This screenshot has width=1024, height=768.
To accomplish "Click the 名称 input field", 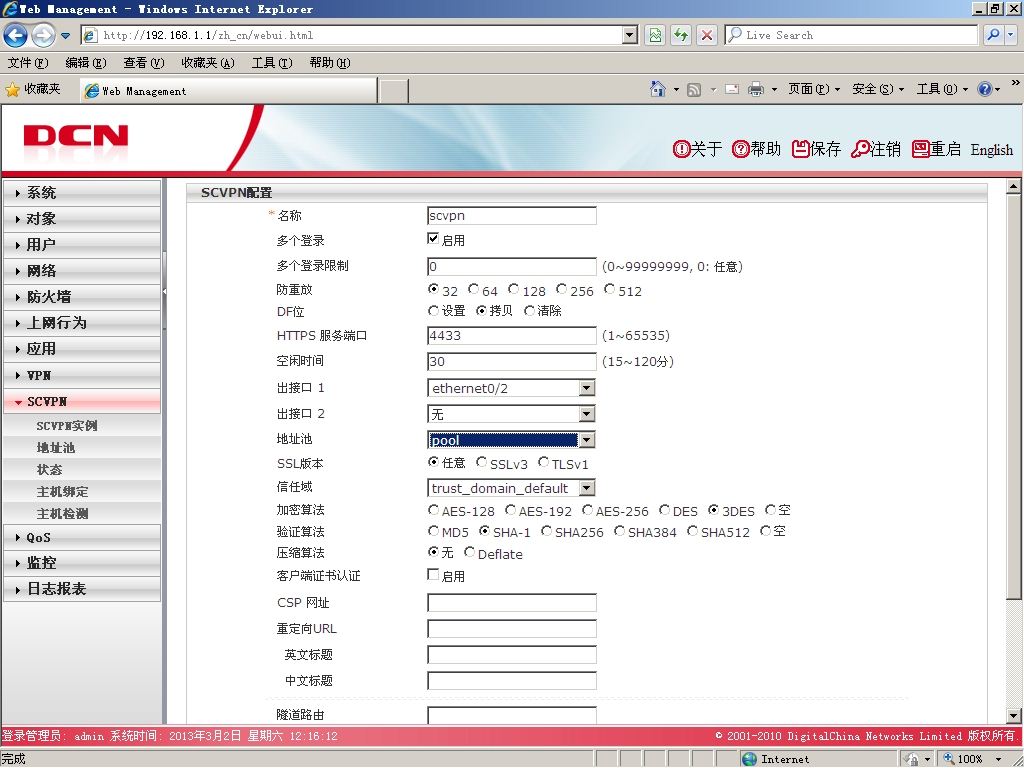I will click(511, 216).
